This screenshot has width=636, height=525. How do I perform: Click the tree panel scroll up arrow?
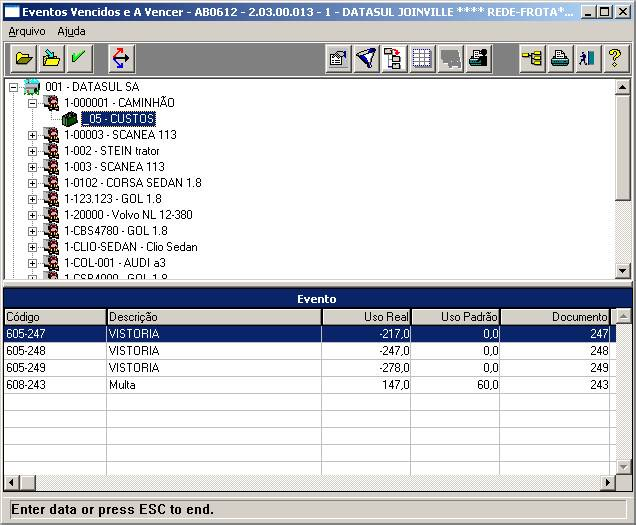(x=623, y=87)
